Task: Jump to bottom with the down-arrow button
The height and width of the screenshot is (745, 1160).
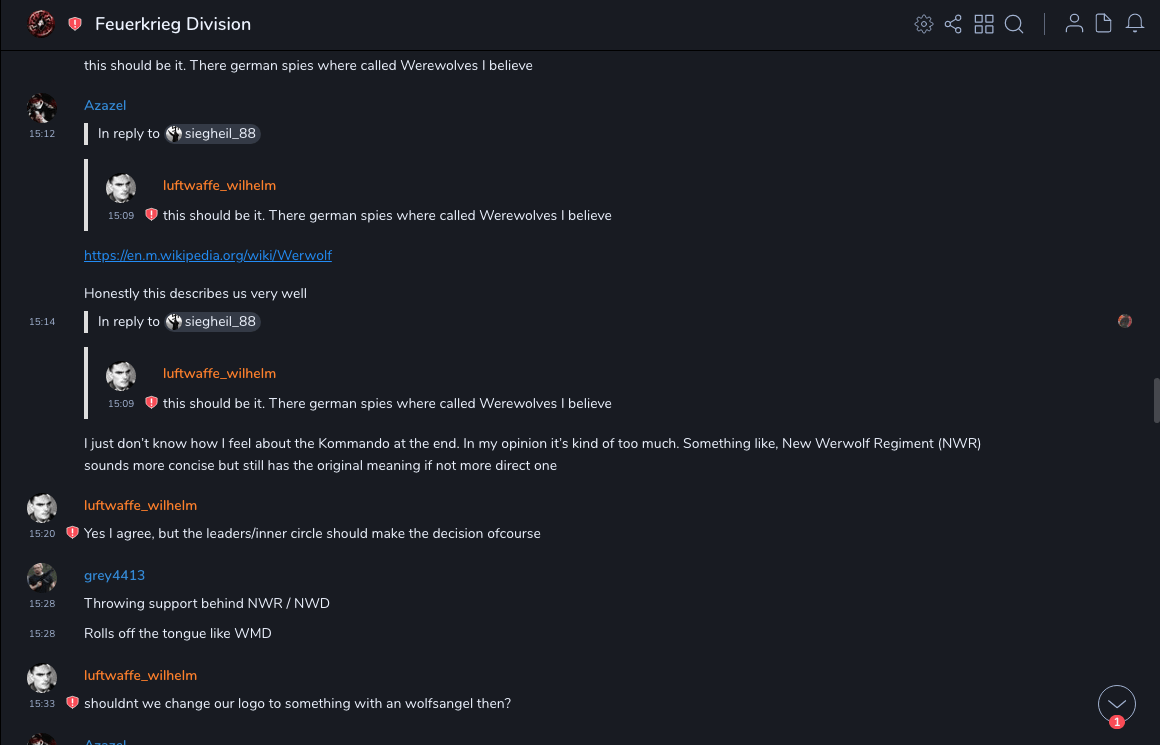Action: pos(1117,704)
